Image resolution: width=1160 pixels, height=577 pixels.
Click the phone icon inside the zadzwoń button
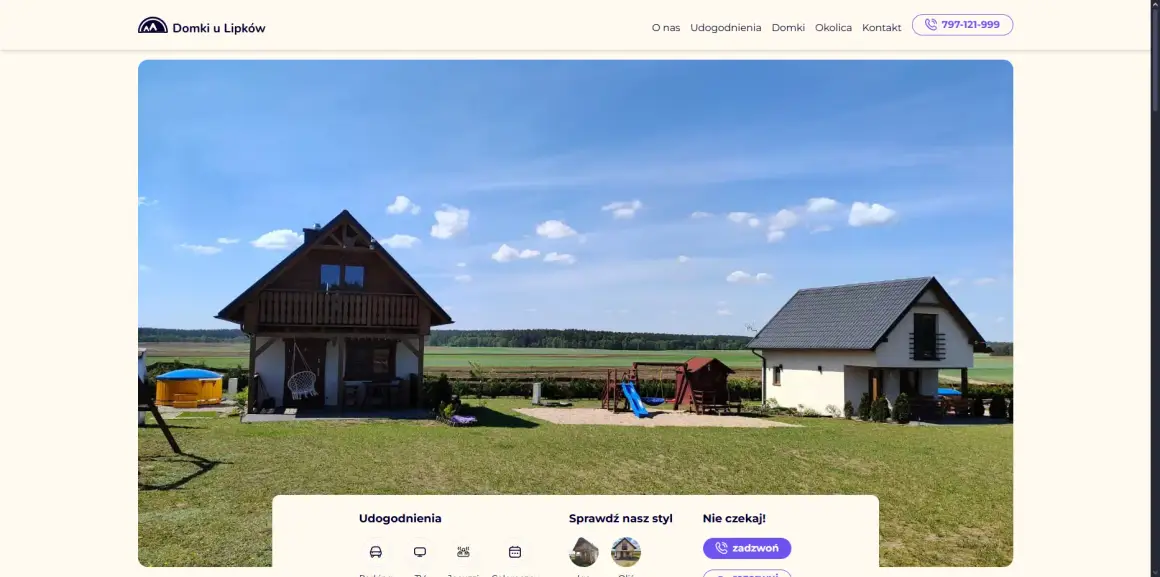[x=721, y=548]
